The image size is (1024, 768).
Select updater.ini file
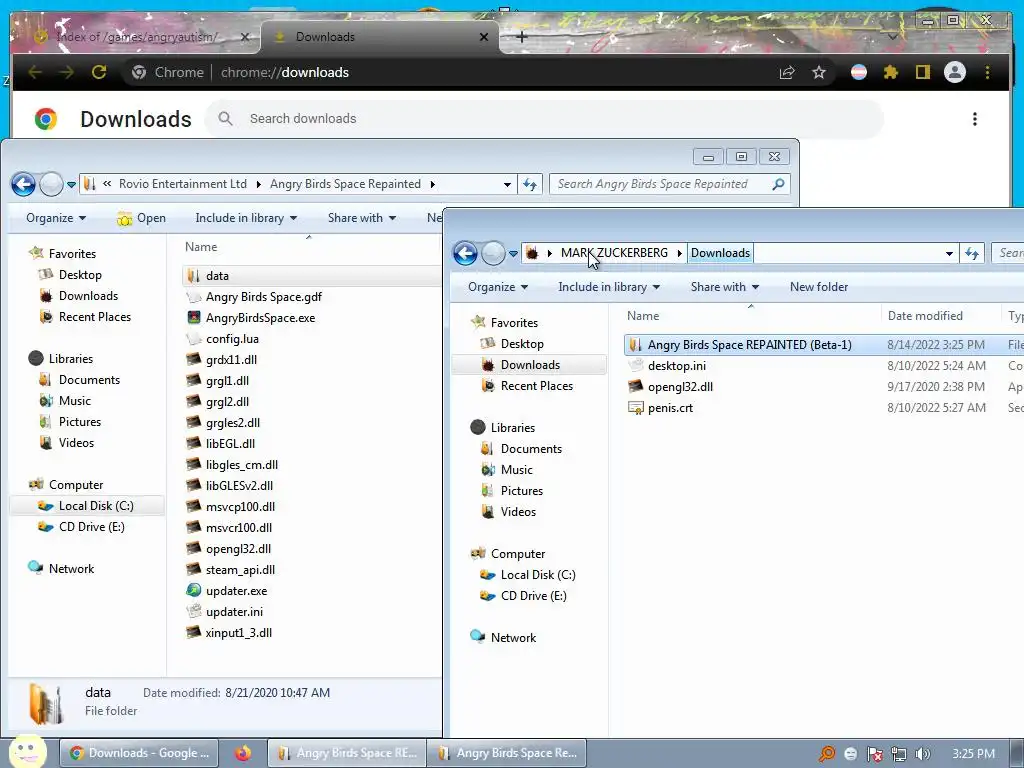(234, 612)
